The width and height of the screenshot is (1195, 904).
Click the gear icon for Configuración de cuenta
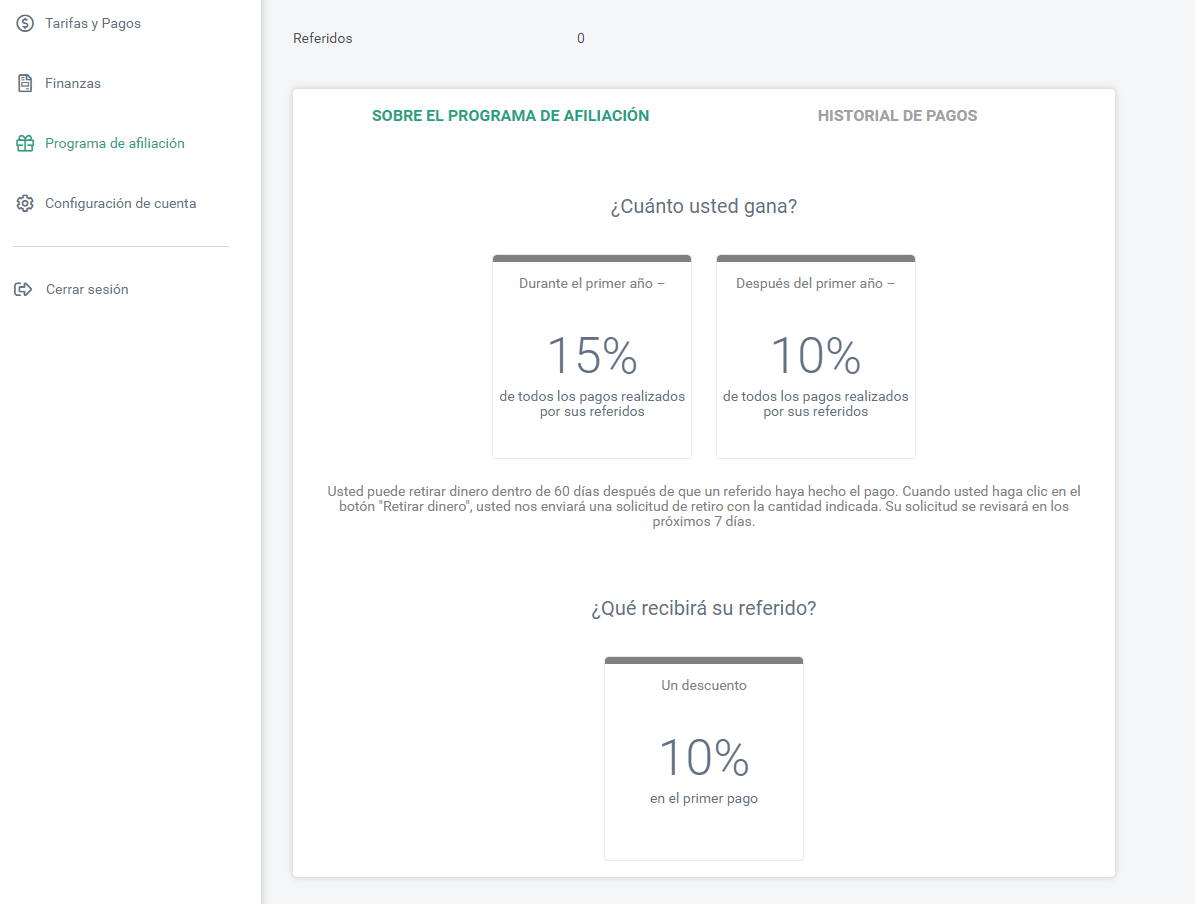pos(25,204)
